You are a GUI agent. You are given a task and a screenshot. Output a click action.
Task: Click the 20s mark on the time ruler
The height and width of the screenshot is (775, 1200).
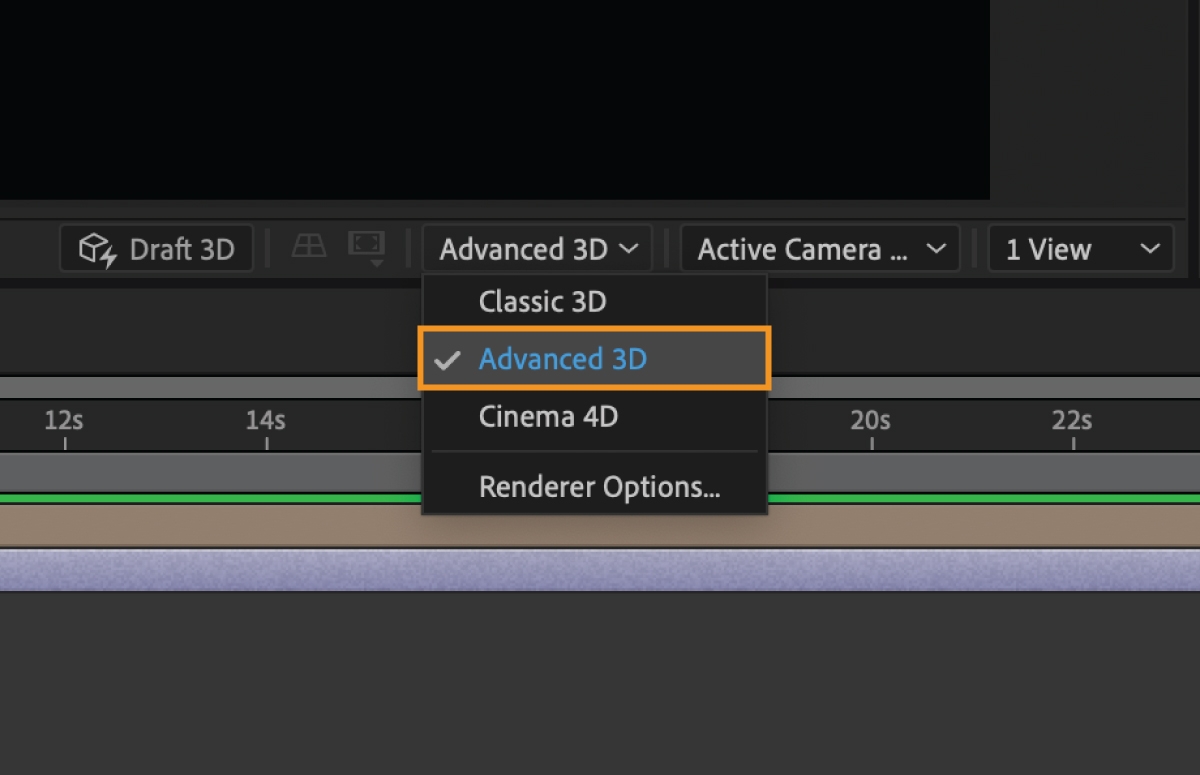pyautogui.click(x=869, y=422)
